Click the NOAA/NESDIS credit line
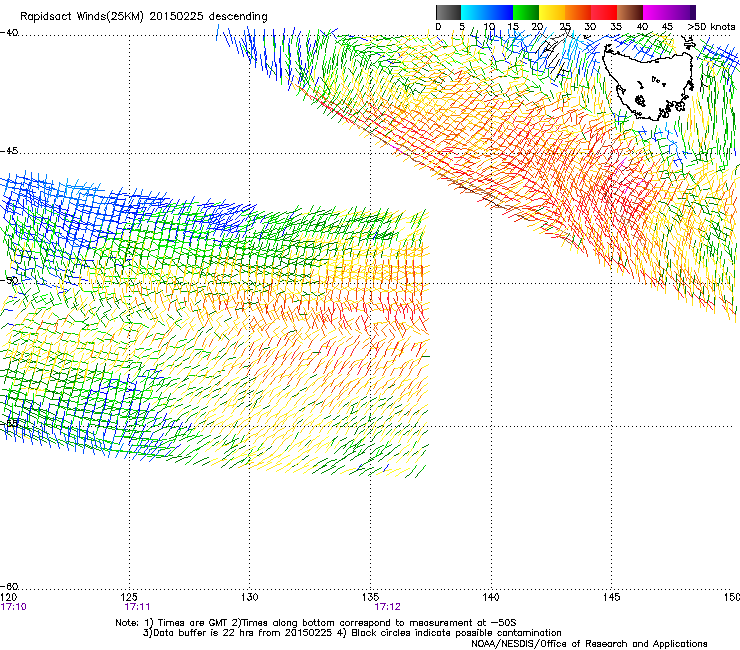 tap(589, 644)
